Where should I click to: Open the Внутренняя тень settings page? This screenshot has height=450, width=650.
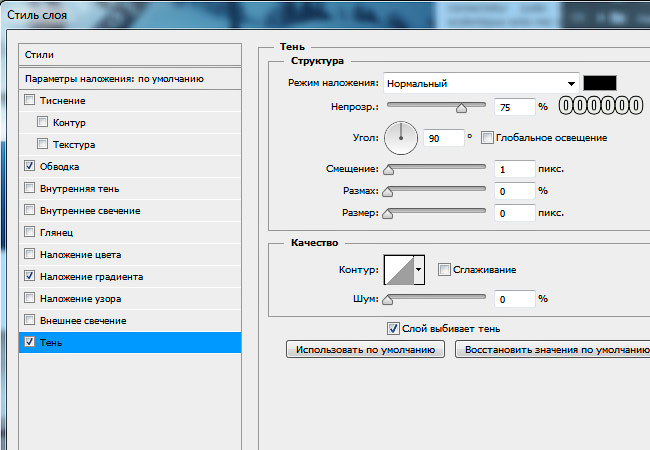(80, 189)
